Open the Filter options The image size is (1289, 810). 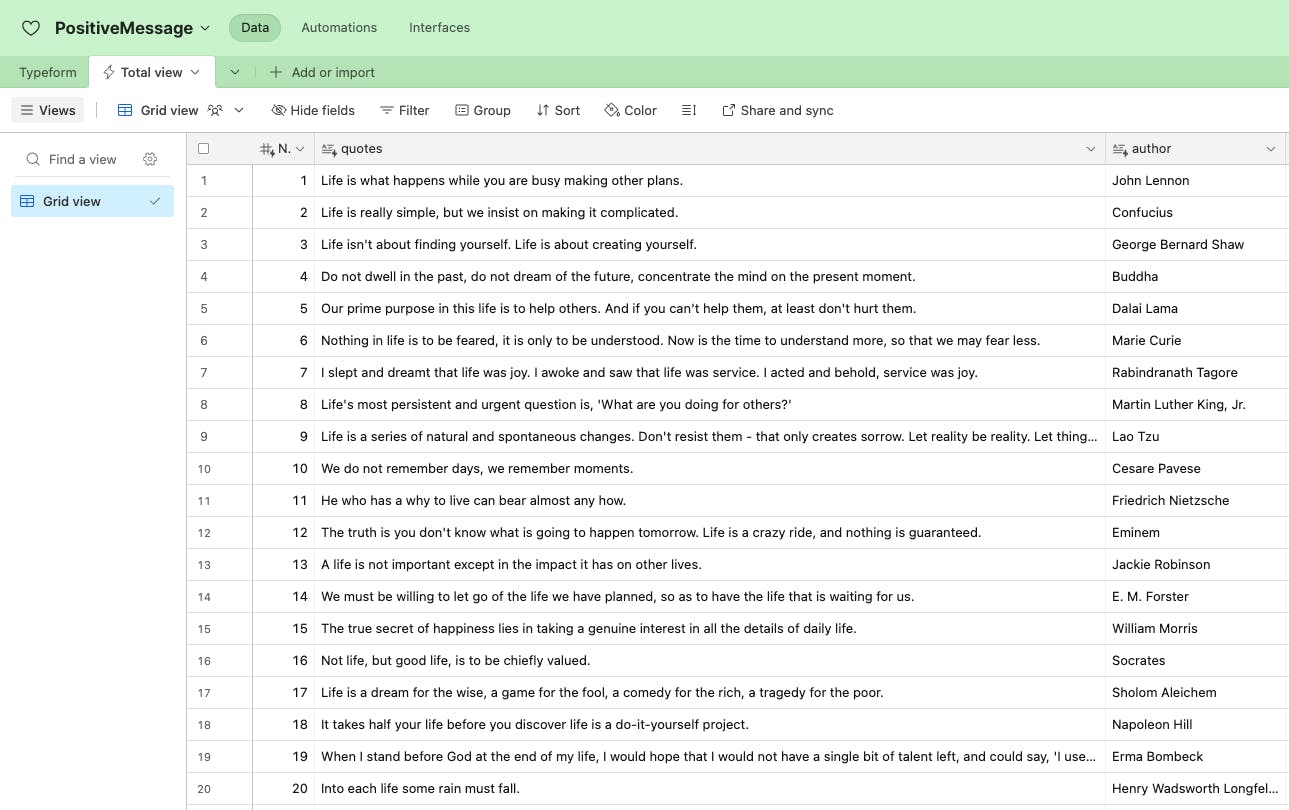[x=404, y=110]
